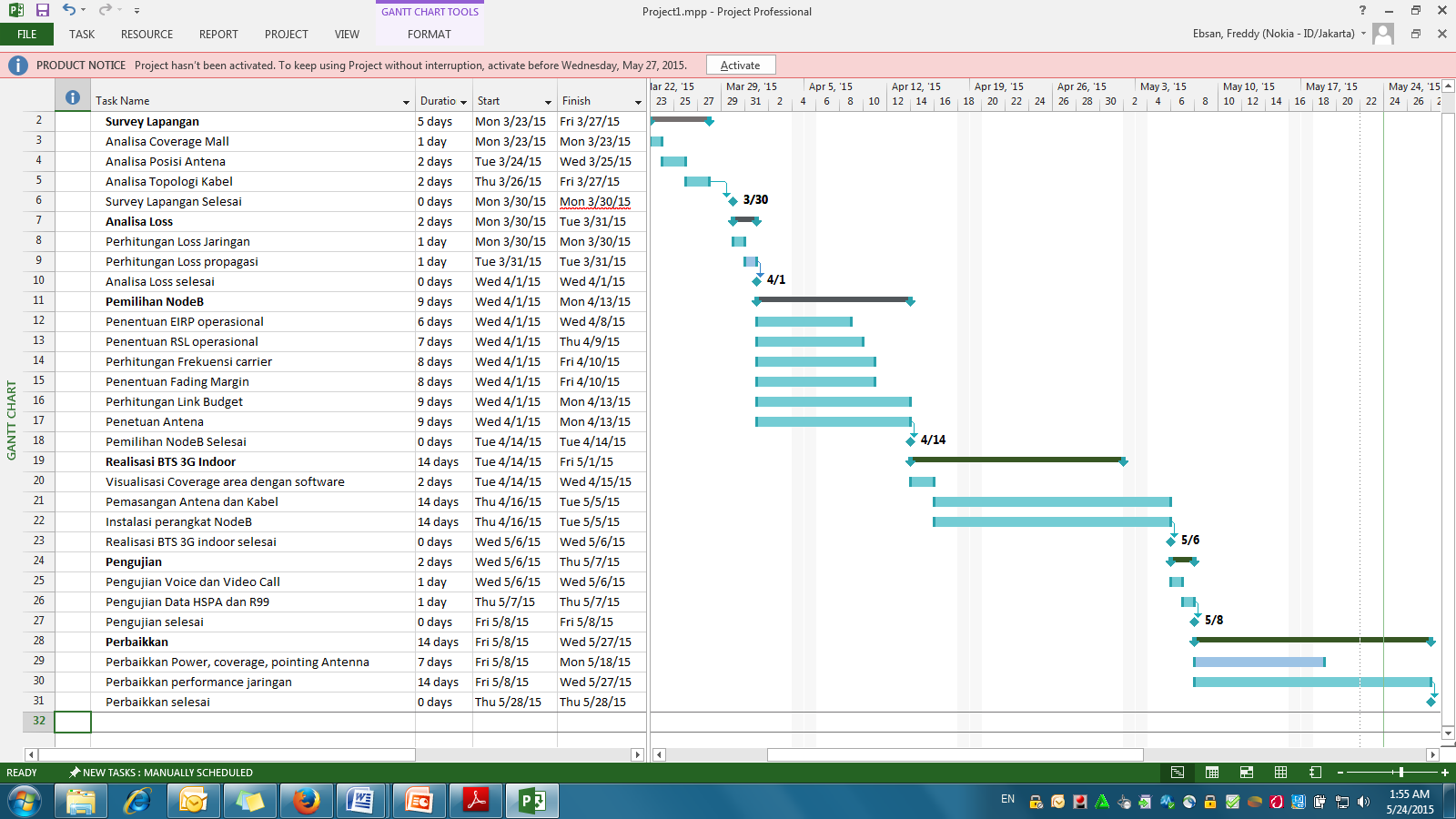Click the Undo arrow icon
This screenshot has height=819, width=1456.
point(69,10)
